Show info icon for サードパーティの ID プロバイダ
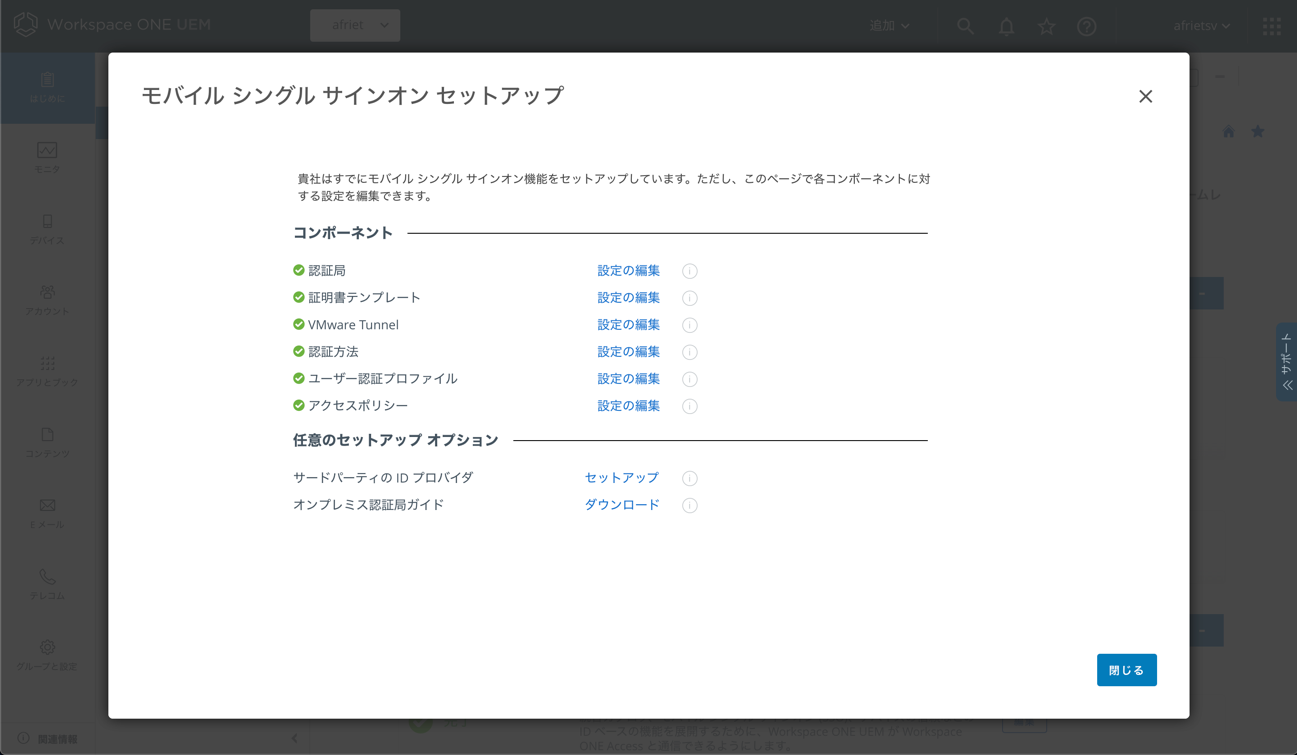The width and height of the screenshot is (1297, 755). coord(690,478)
